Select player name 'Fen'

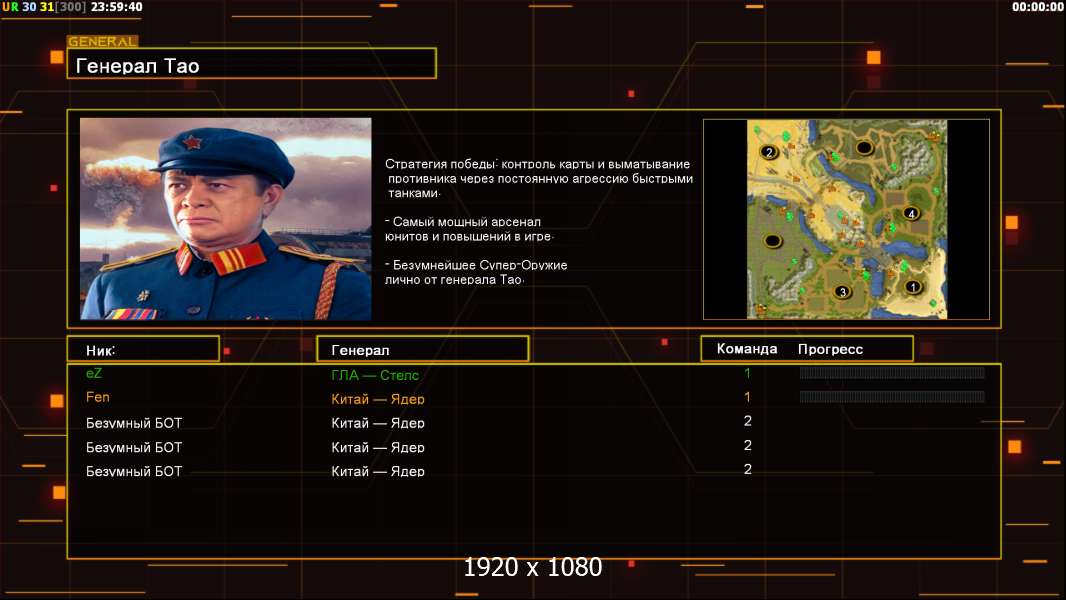[98, 397]
